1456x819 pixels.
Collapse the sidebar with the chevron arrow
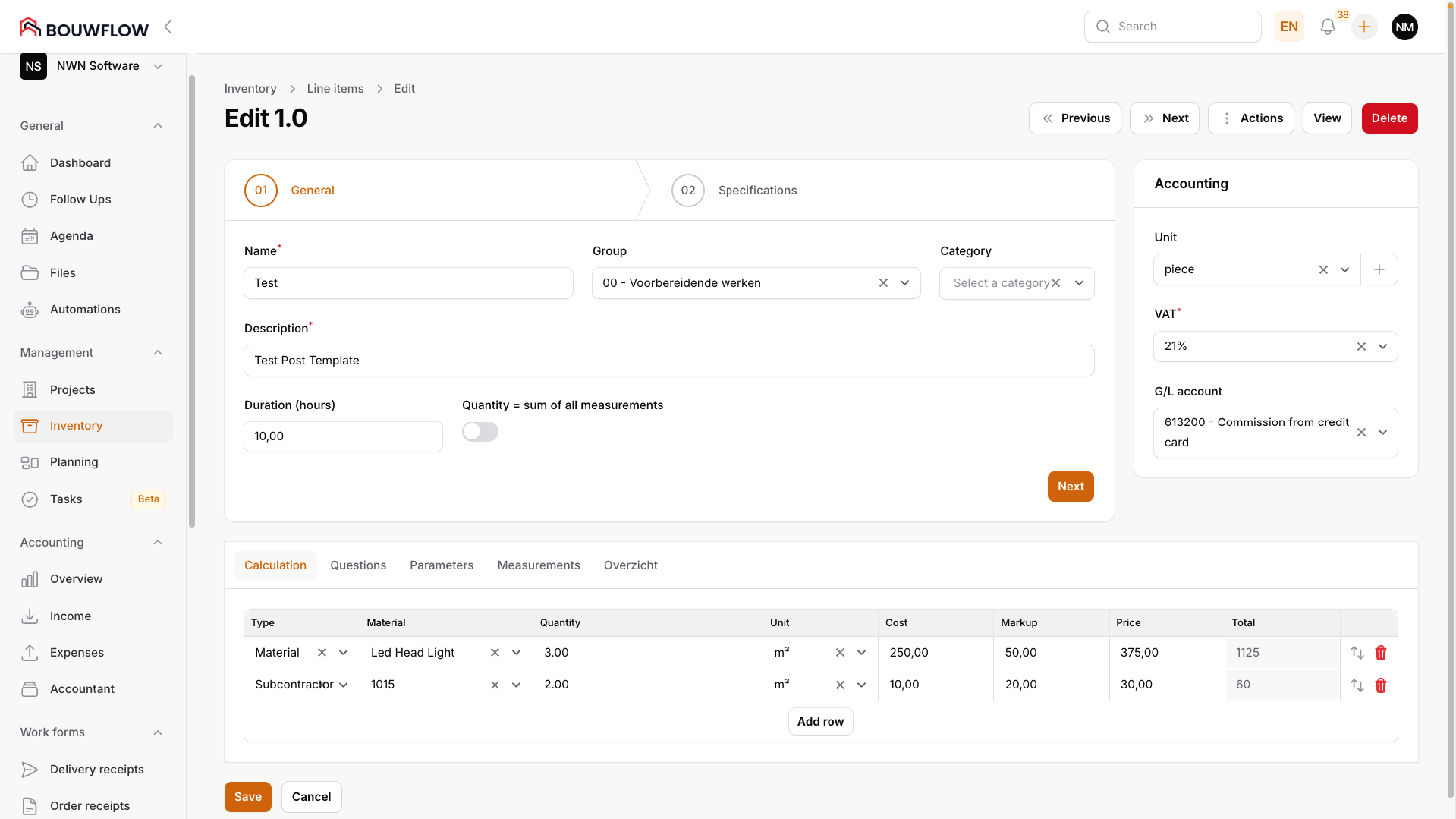[168, 27]
